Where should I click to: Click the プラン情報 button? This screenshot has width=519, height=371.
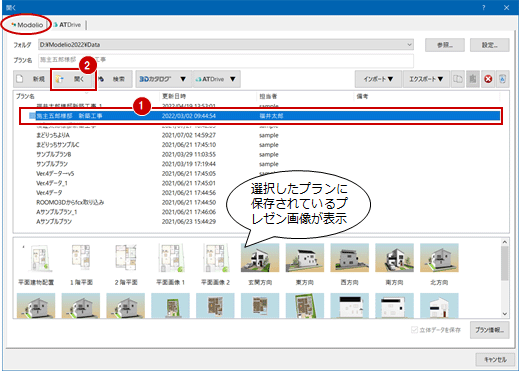[x=489, y=330]
